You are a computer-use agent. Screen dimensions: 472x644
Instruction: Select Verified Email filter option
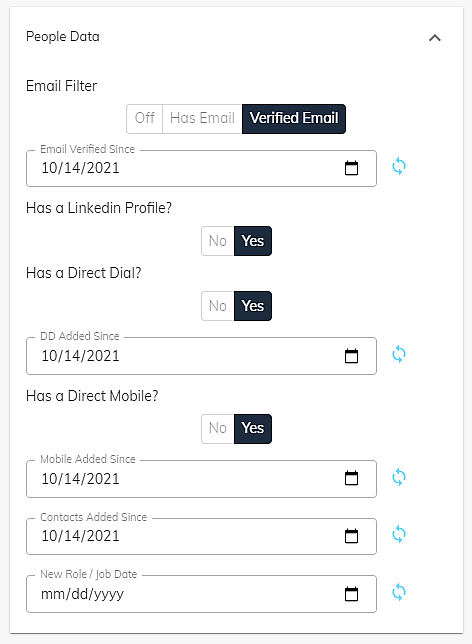point(294,119)
